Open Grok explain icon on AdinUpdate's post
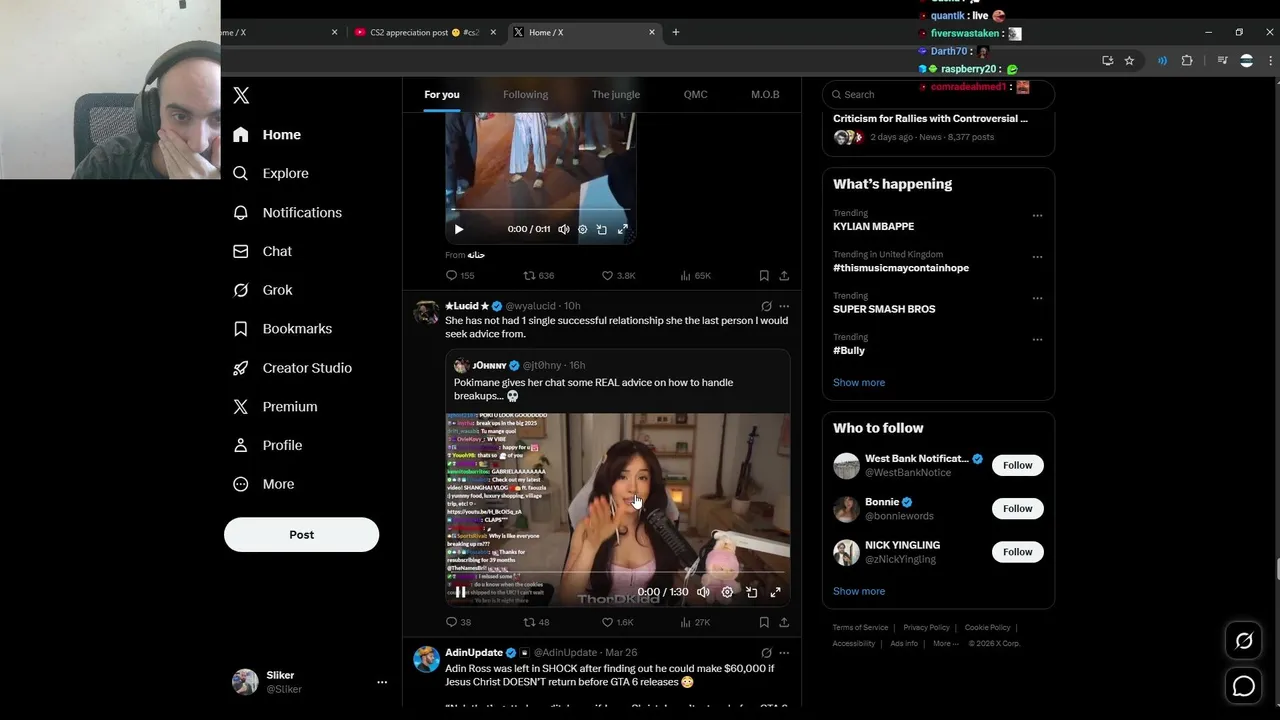This screenshot has height=720, width=1280. point(766,653)
